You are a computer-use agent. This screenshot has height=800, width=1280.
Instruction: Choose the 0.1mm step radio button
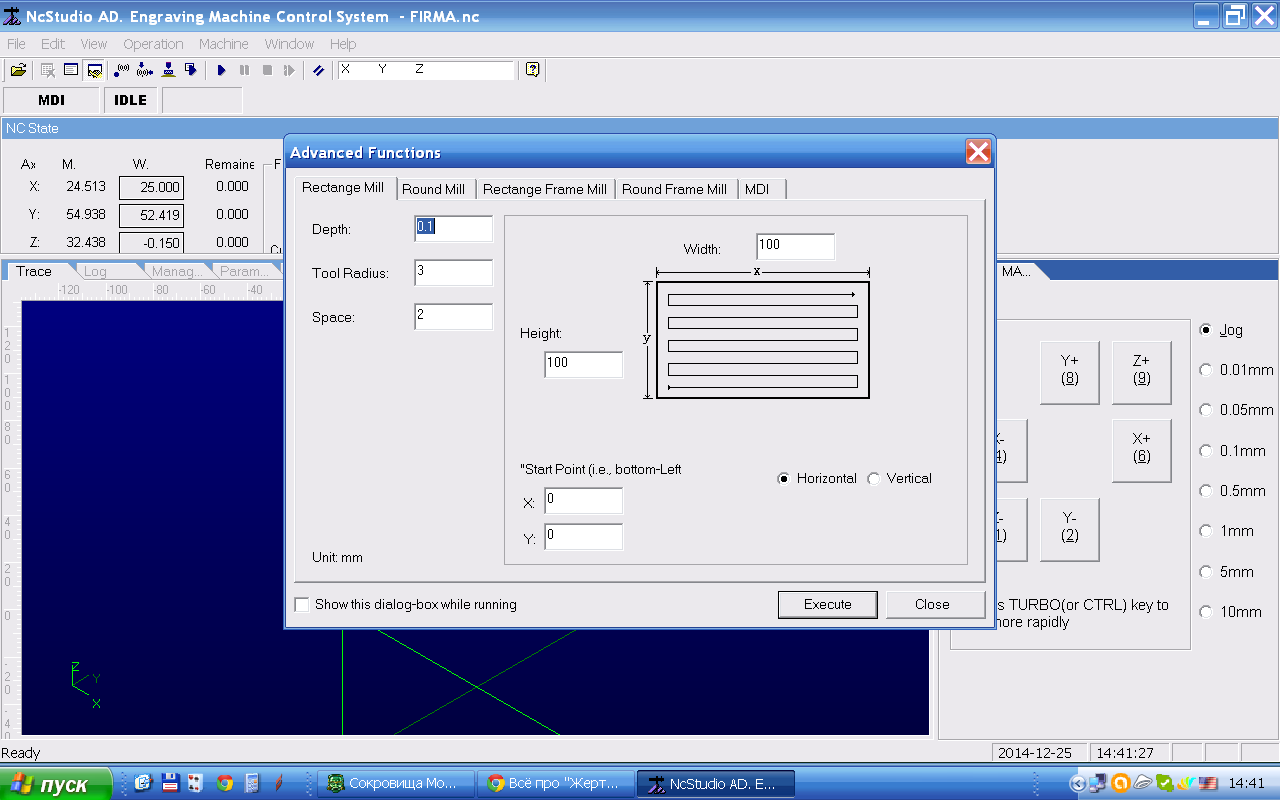pos(1206,451)
